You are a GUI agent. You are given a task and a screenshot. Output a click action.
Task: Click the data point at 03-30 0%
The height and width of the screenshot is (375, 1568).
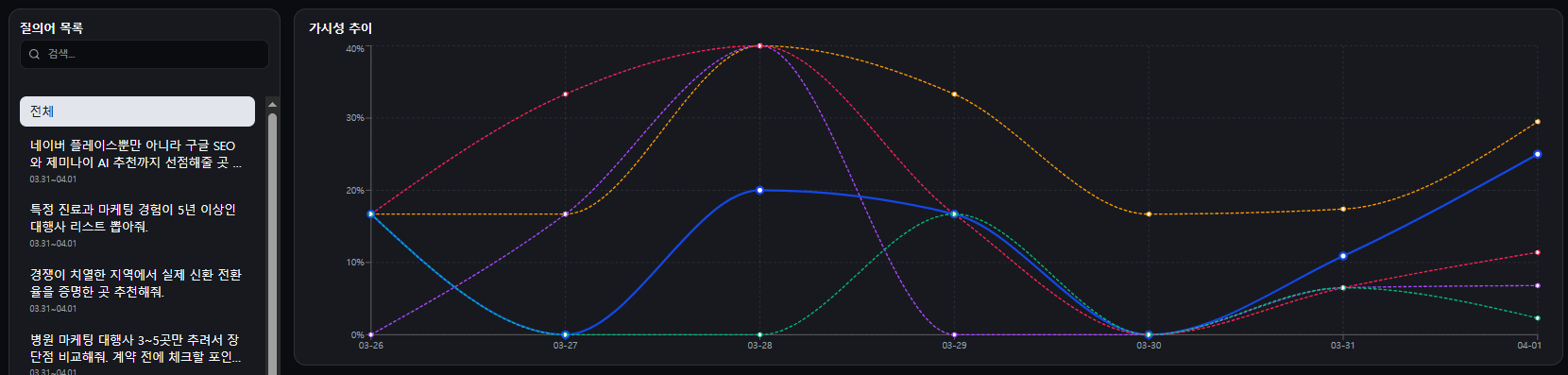point(1149,334)
